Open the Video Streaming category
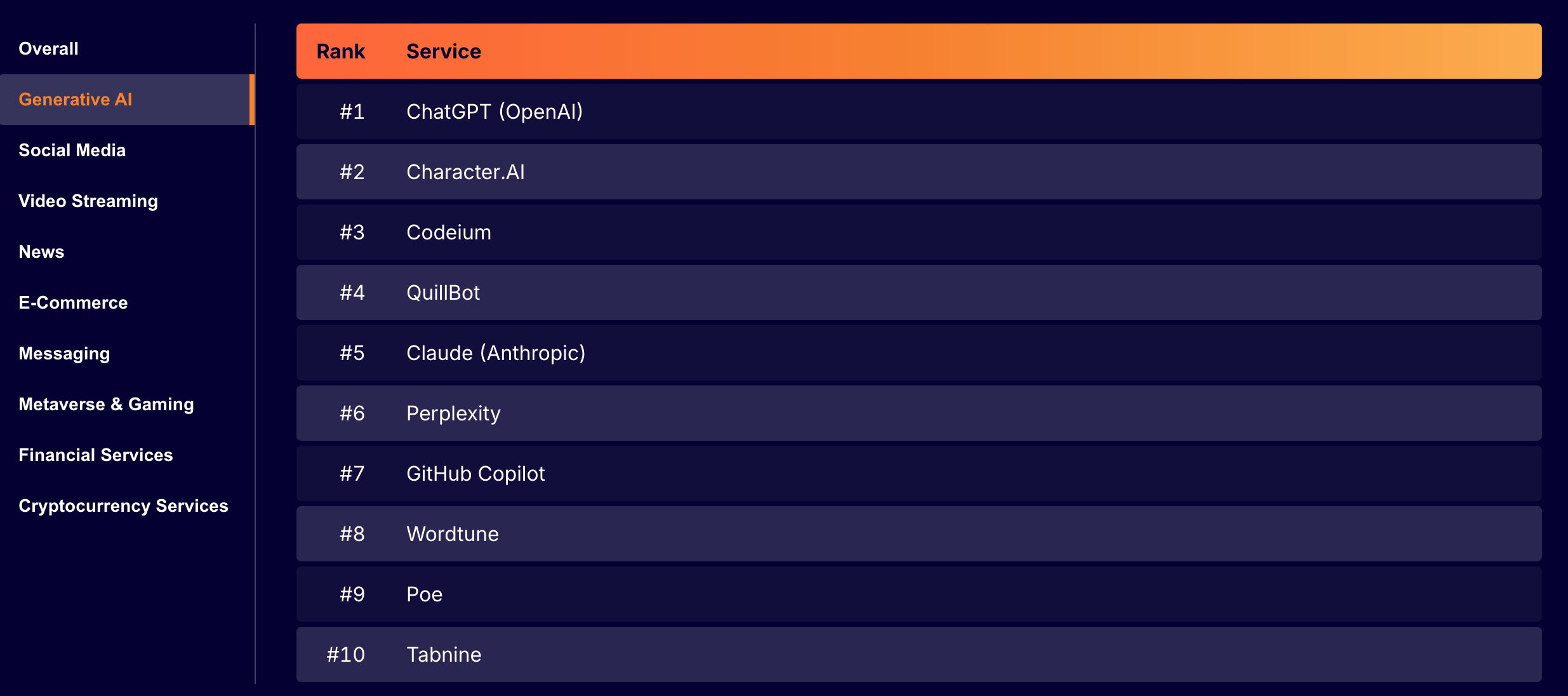1568x696 pixels. (88, 201)
